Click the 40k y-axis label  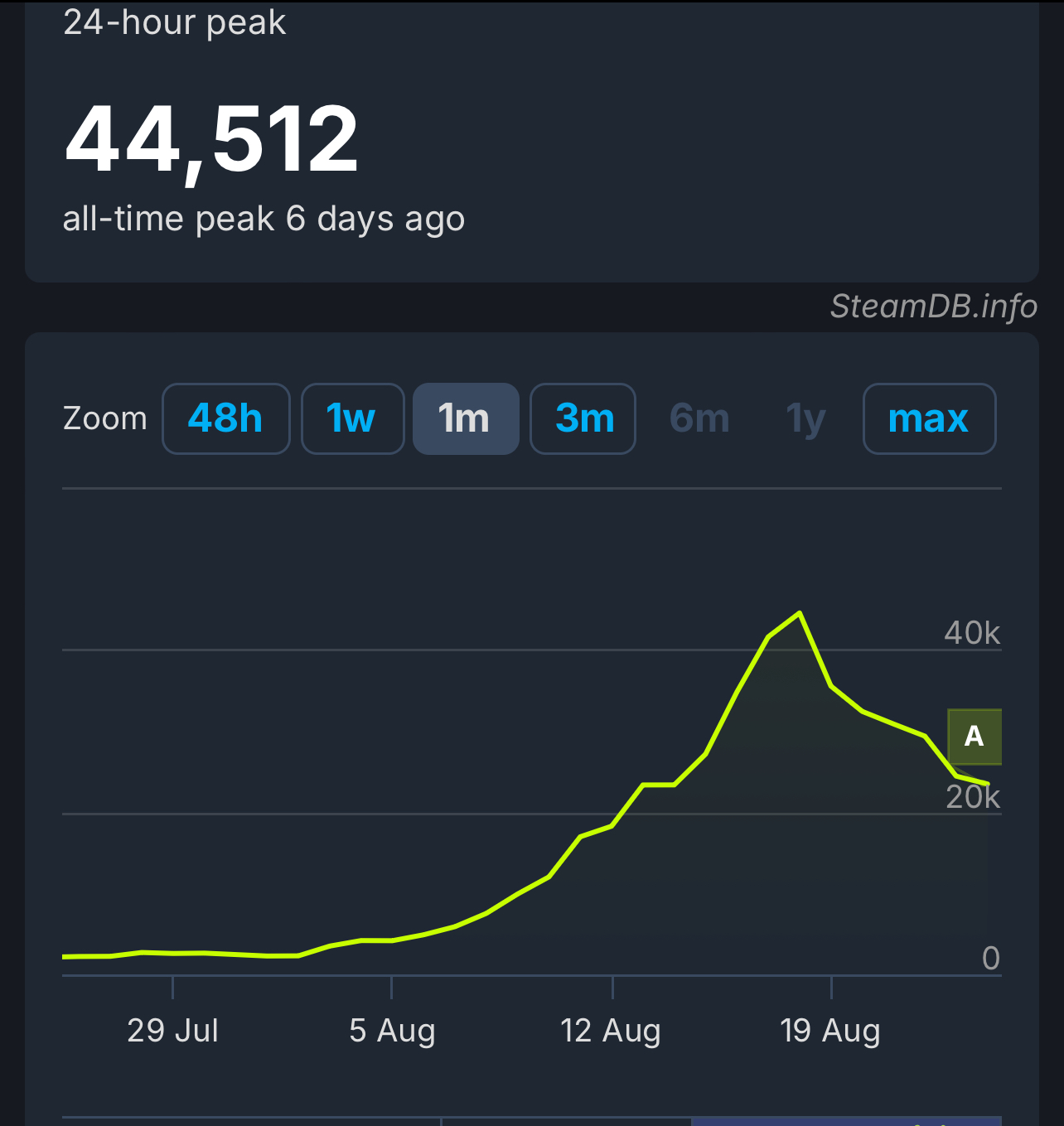pos(971,633)
